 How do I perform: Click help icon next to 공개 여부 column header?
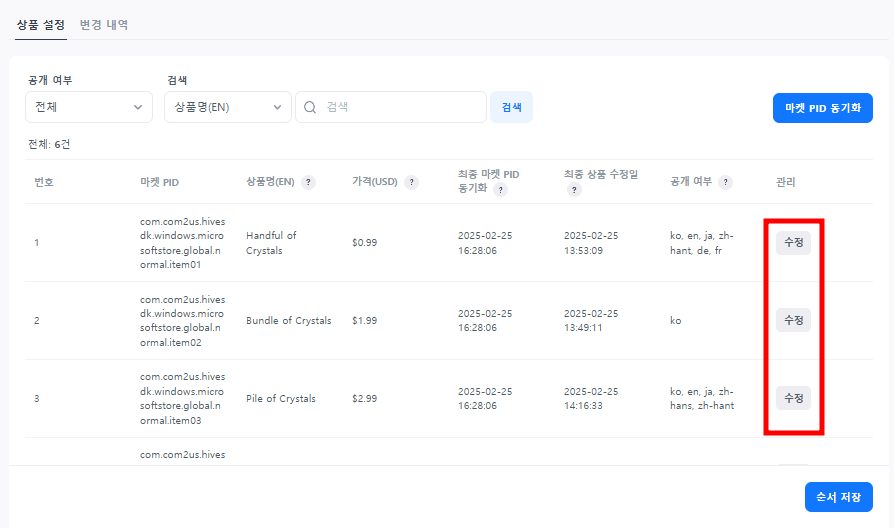[726, 182]
